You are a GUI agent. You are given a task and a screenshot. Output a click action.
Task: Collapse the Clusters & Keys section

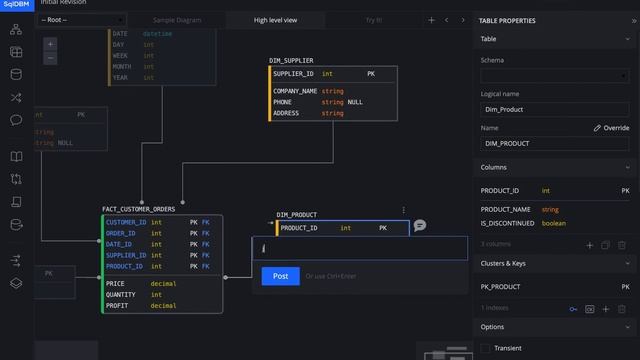[627, 264]
